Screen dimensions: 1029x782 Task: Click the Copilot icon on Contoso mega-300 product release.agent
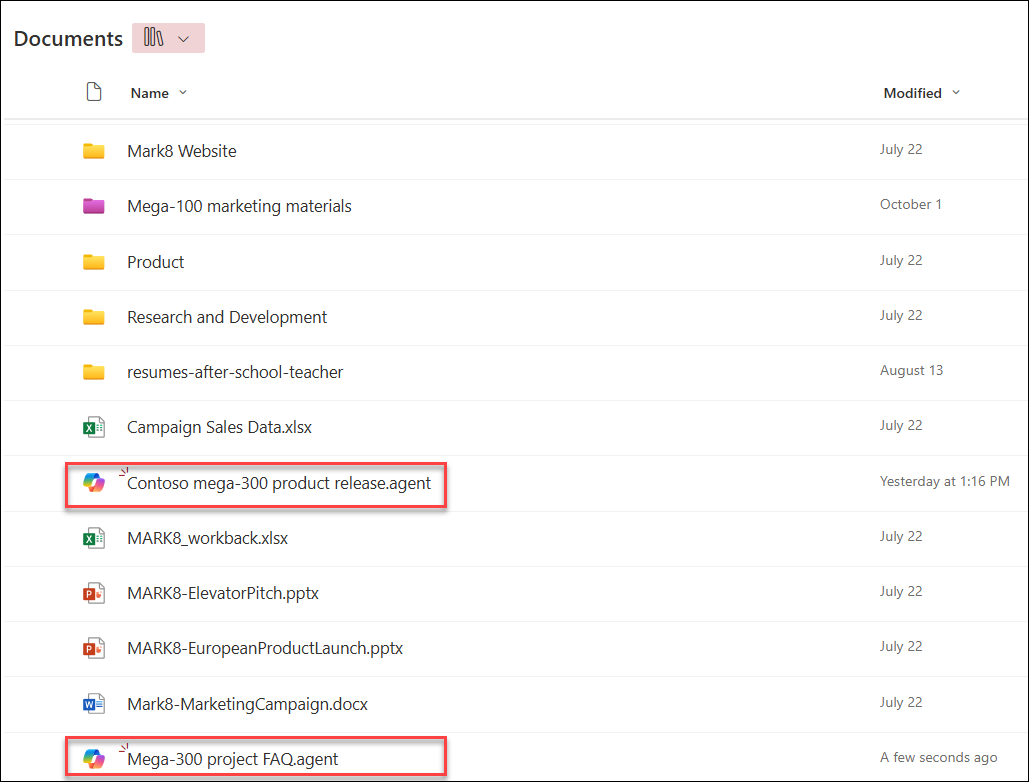[x=96, y=482]
